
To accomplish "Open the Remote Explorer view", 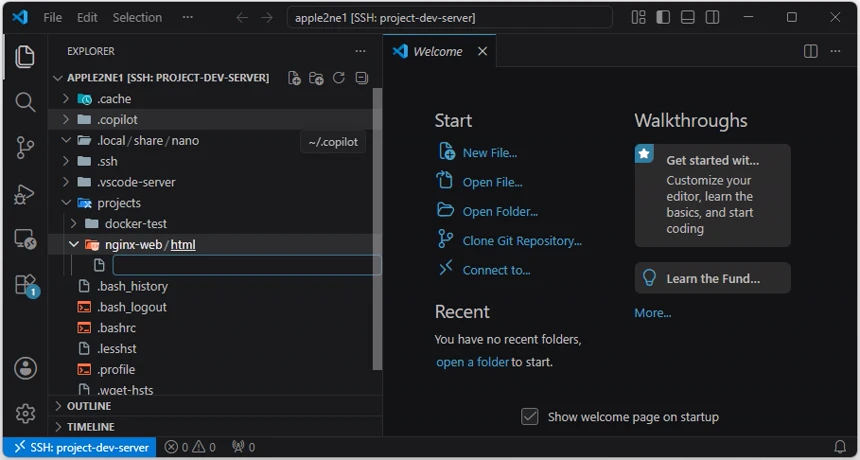I will coord(25,239).
